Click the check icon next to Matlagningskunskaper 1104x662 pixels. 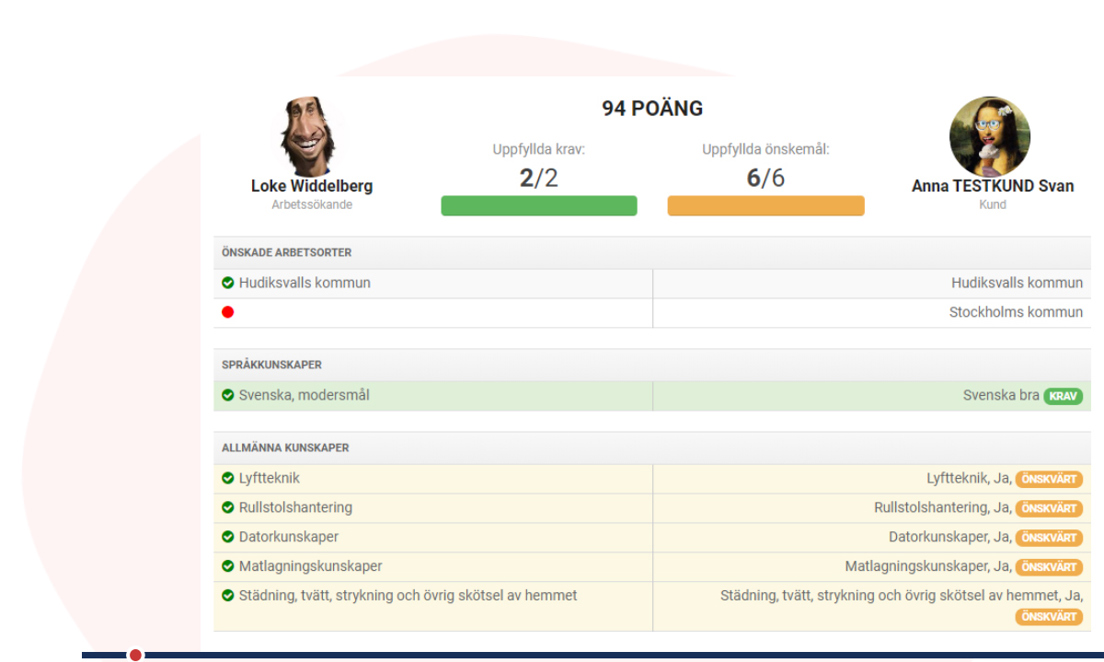pyautogui.click(x=228, y=566)
